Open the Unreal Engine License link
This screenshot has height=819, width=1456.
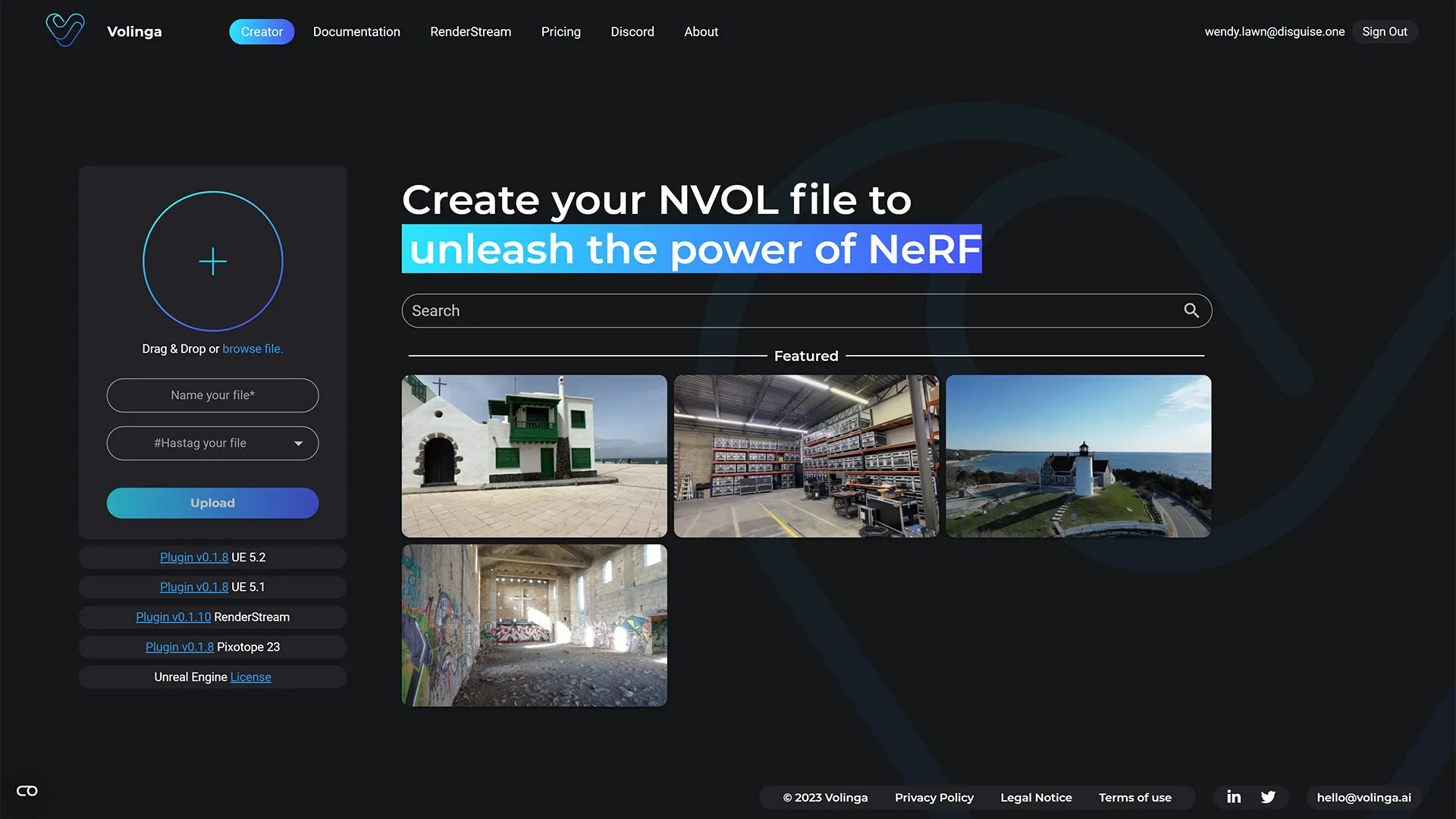(250, 677)
